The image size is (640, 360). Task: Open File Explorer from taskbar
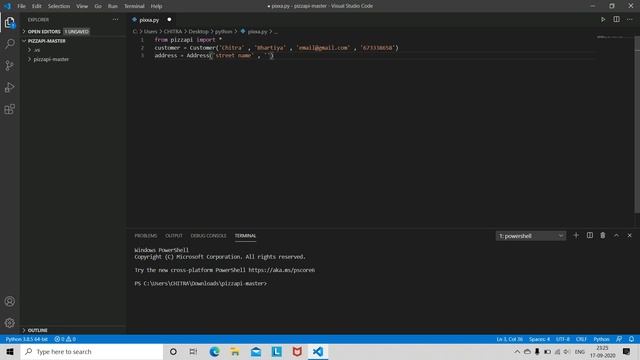pos(235,351)
